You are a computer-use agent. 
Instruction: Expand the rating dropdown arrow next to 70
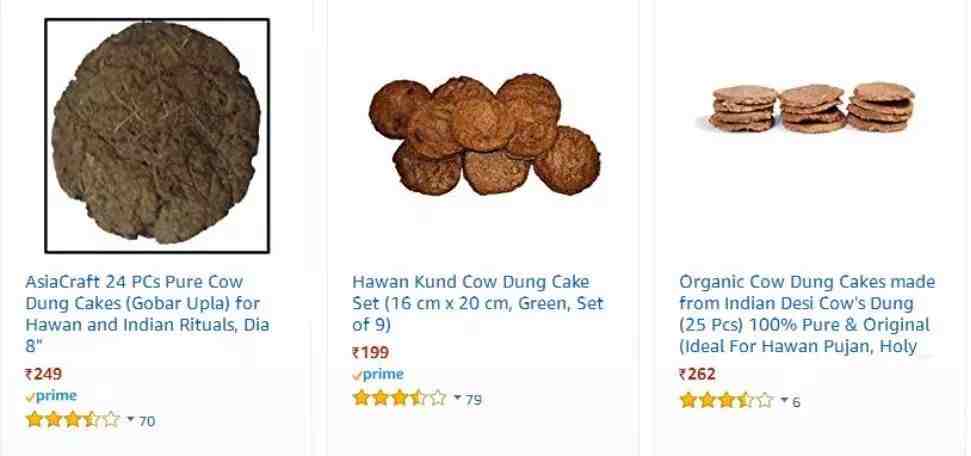[130, 420]
